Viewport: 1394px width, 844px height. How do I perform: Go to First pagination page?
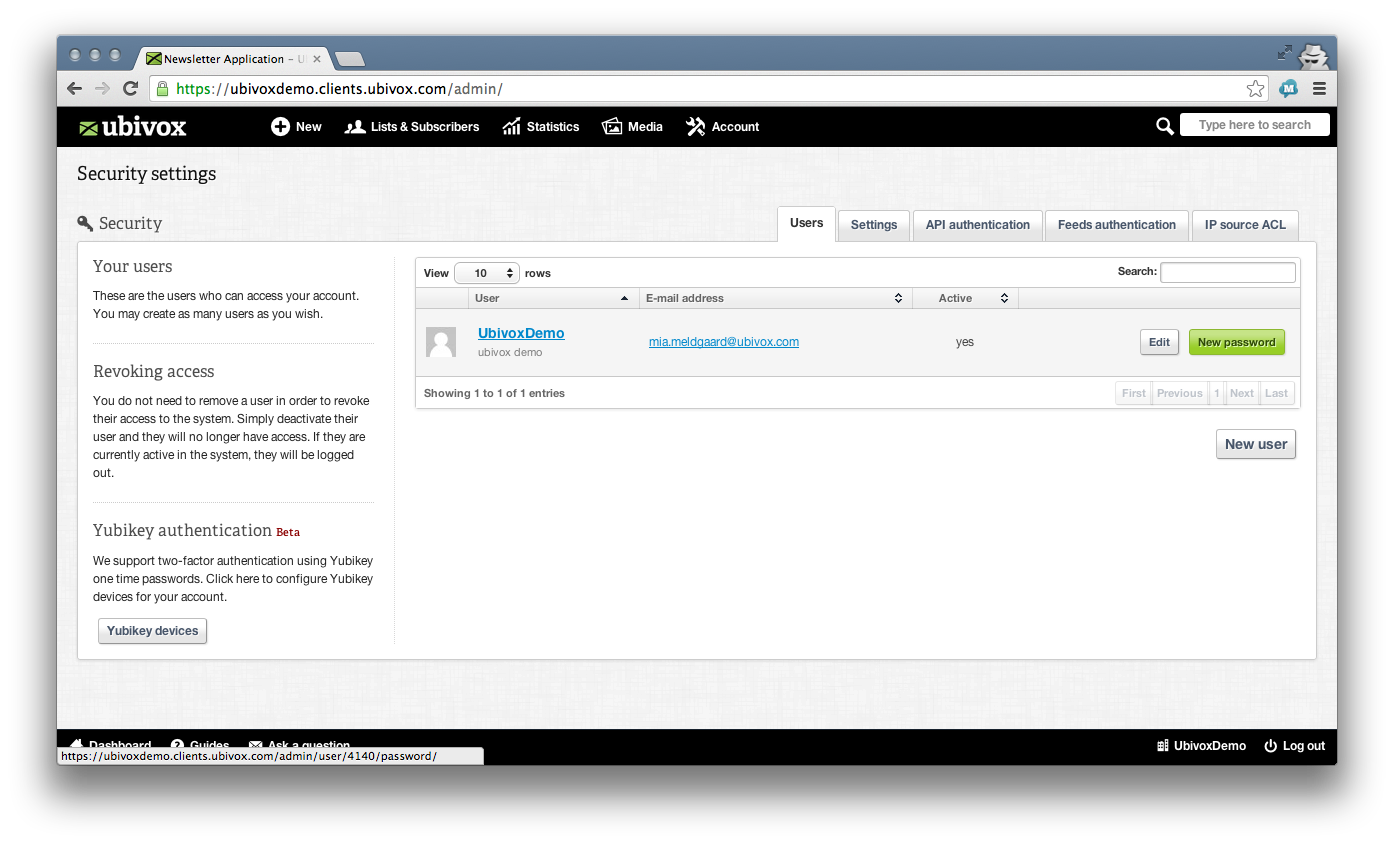(x=1134, y=393)
